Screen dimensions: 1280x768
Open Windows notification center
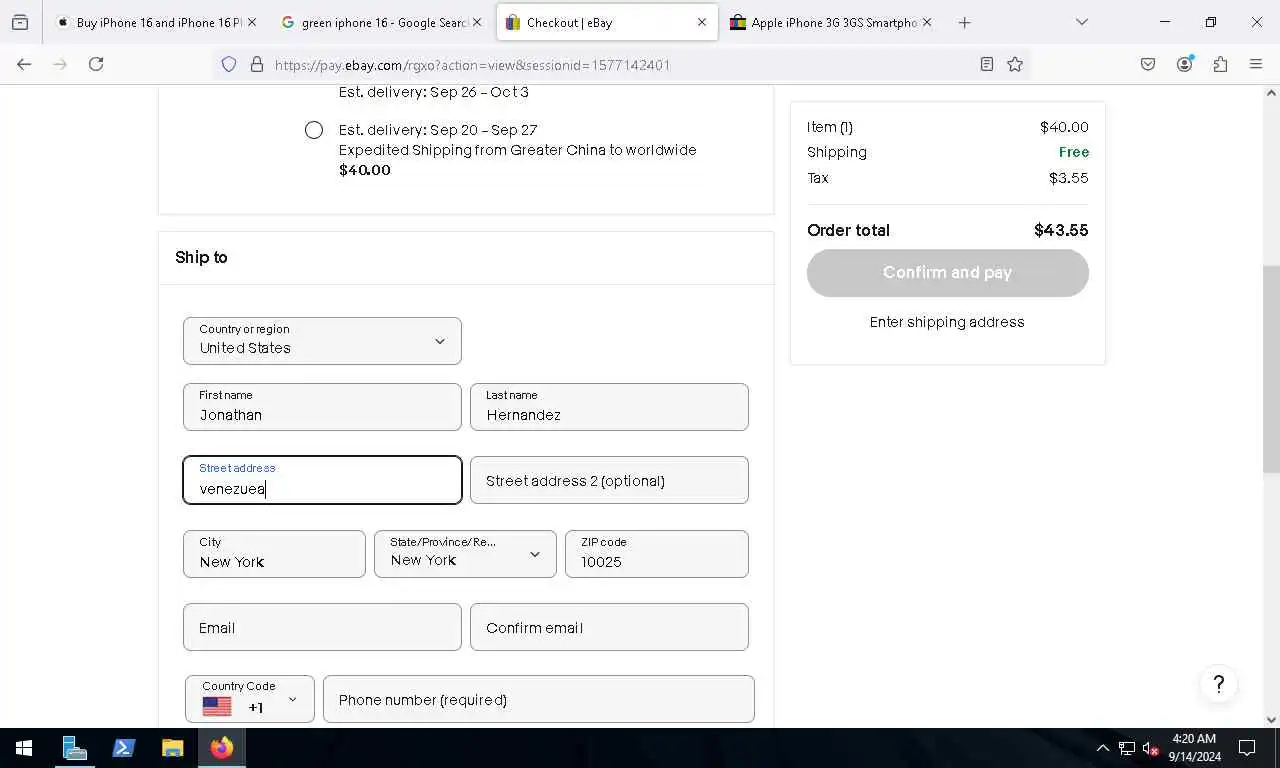click(1247, 748)
